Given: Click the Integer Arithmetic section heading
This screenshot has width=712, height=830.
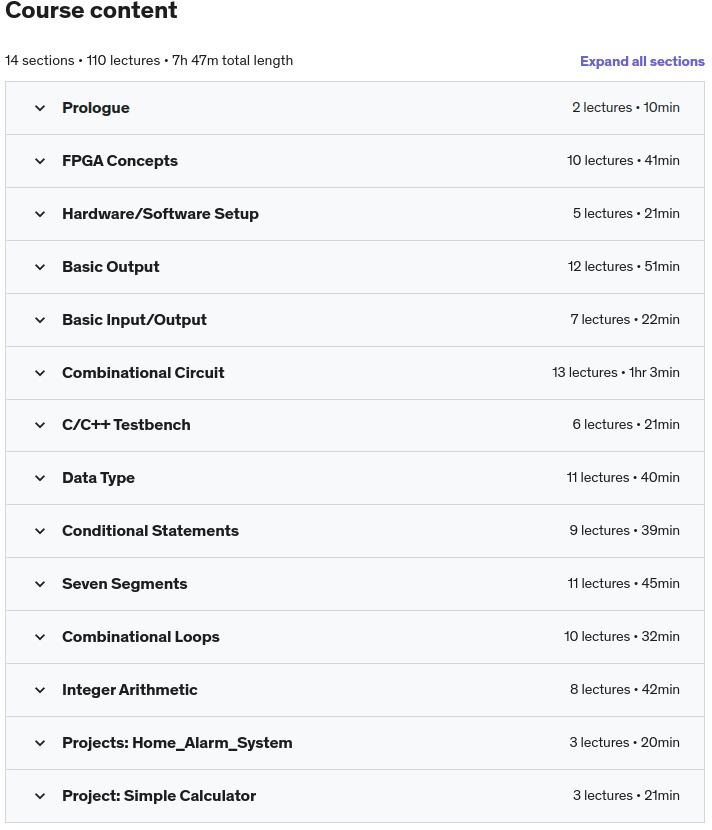Looking at the screenshot, I should (x=130, y=690).
